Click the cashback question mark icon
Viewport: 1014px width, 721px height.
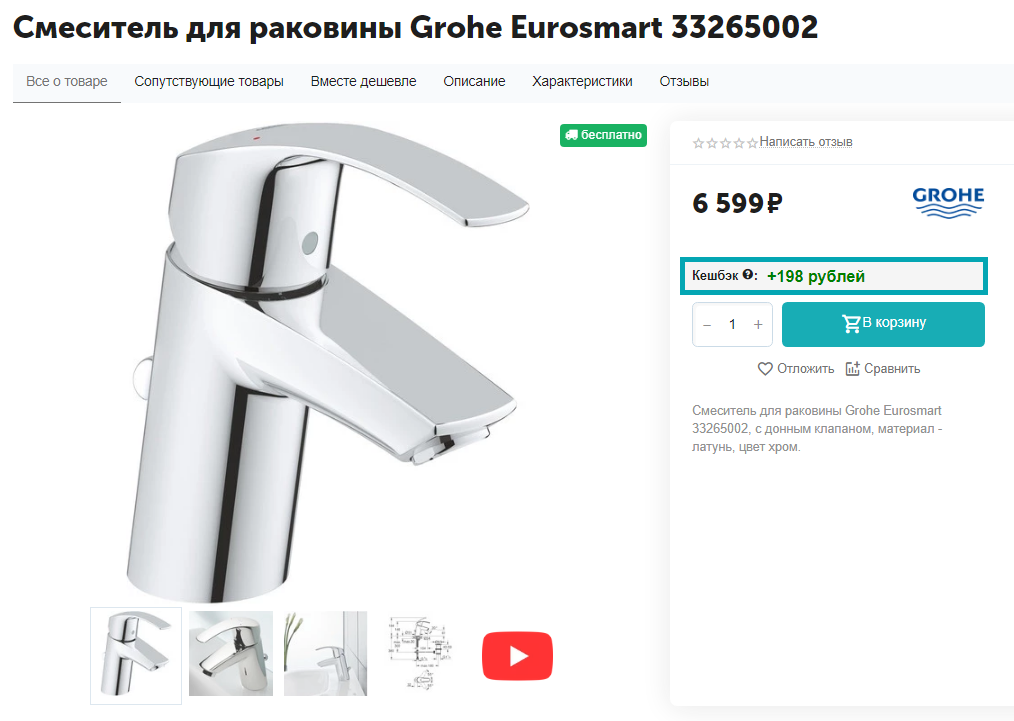click(x=748, y=274)
